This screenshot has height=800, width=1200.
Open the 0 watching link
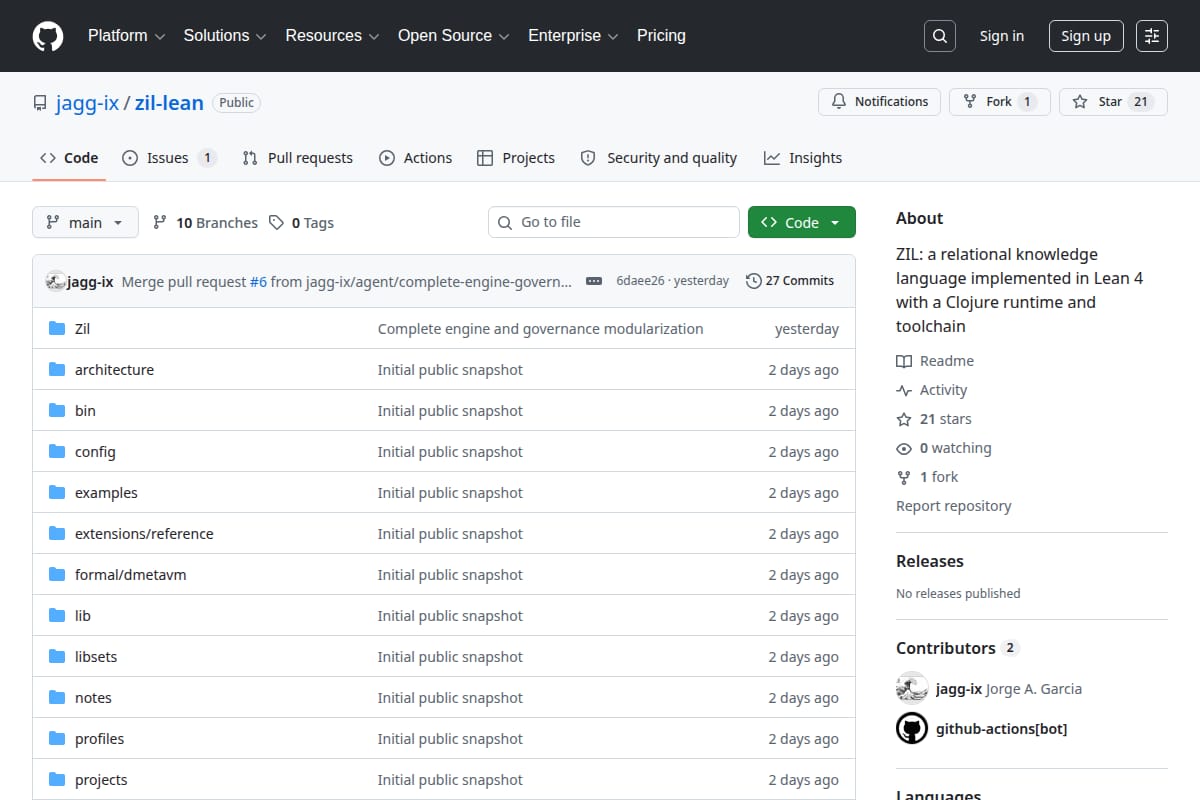point(944,448)
